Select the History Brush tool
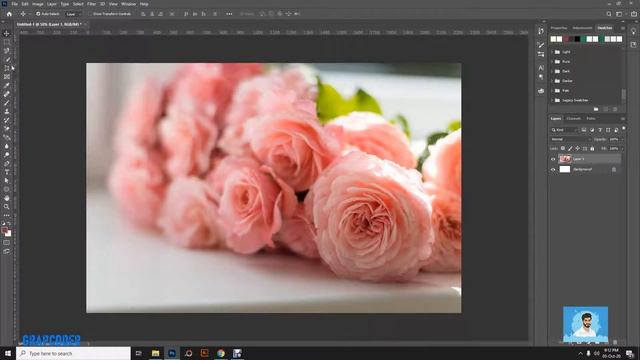The height and width of the screenshot is (360, 640). click(x=7, y=120)
